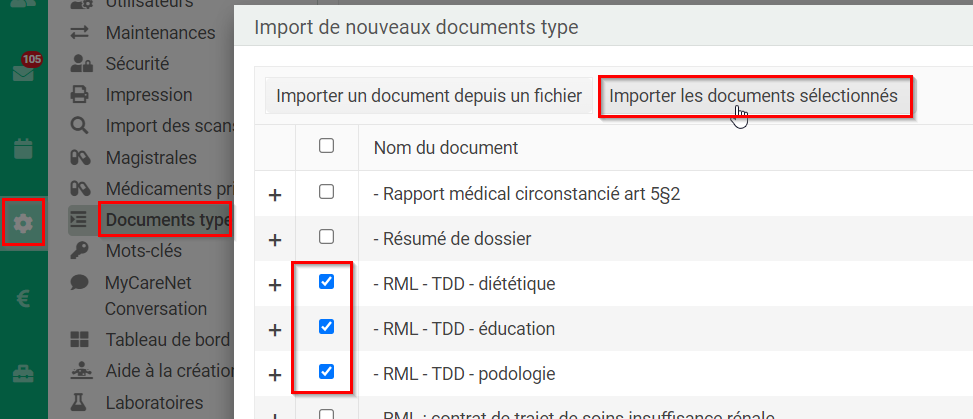Viewport: 973px width, 419px height.
Task: Expand the RML - TDD - éducation row
Action: click(275, 330)
